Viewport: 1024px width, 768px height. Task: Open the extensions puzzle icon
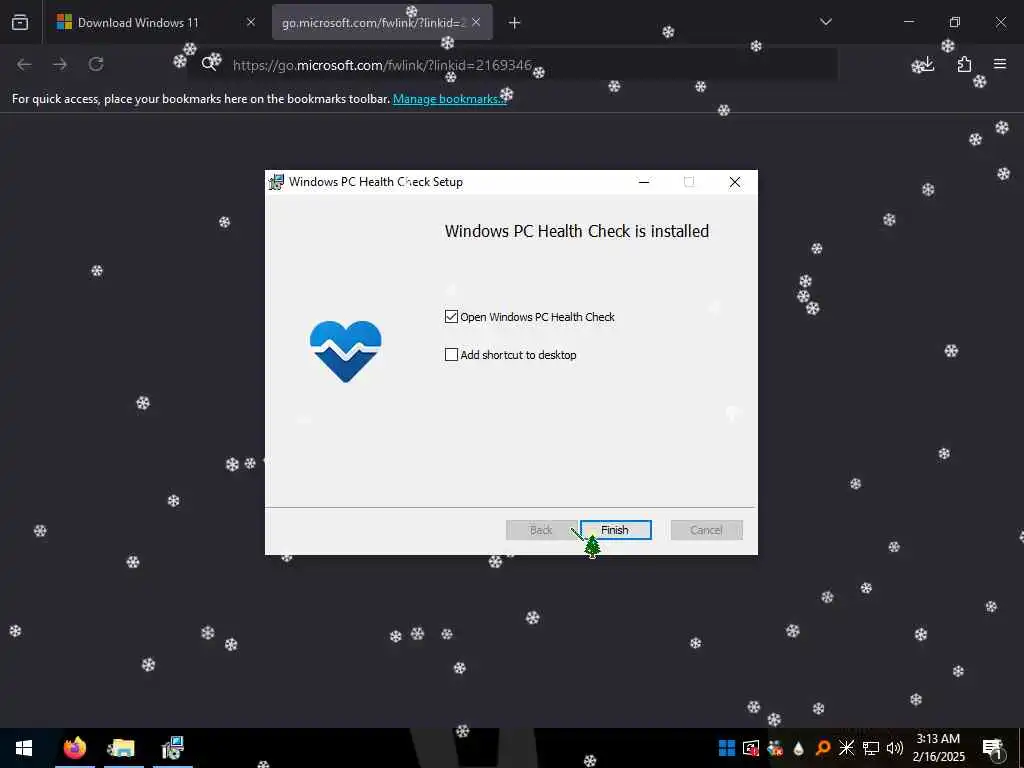964,64
